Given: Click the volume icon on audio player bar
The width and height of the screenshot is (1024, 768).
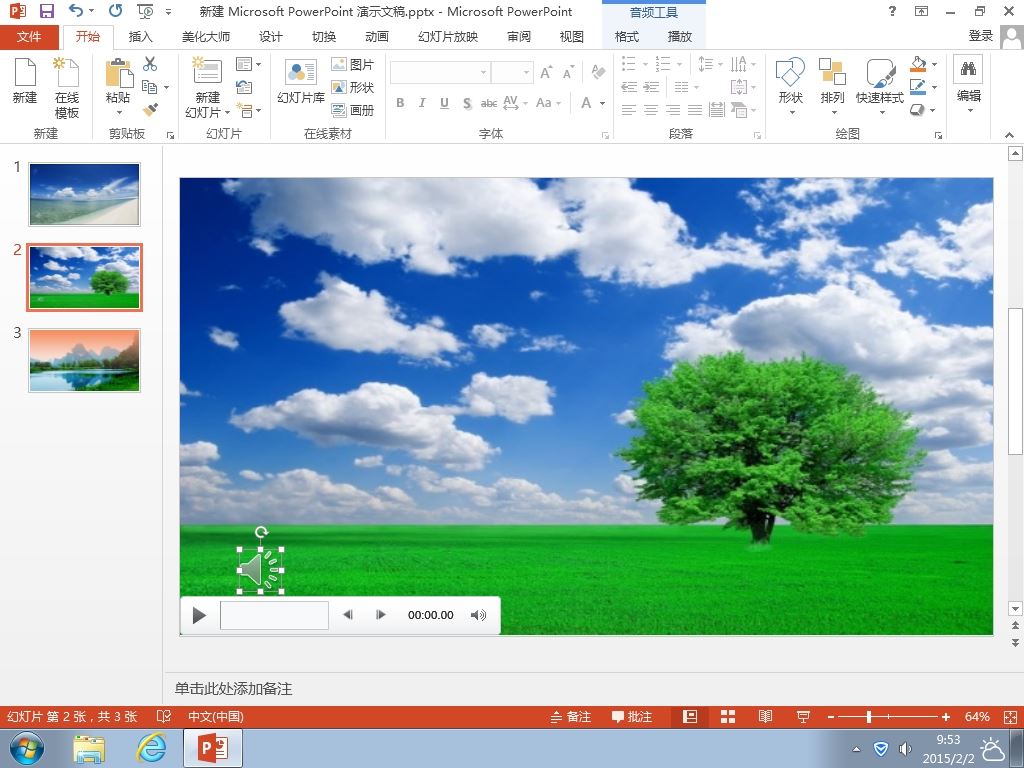Looking at the screenshot, I should [x=479, y=615].
